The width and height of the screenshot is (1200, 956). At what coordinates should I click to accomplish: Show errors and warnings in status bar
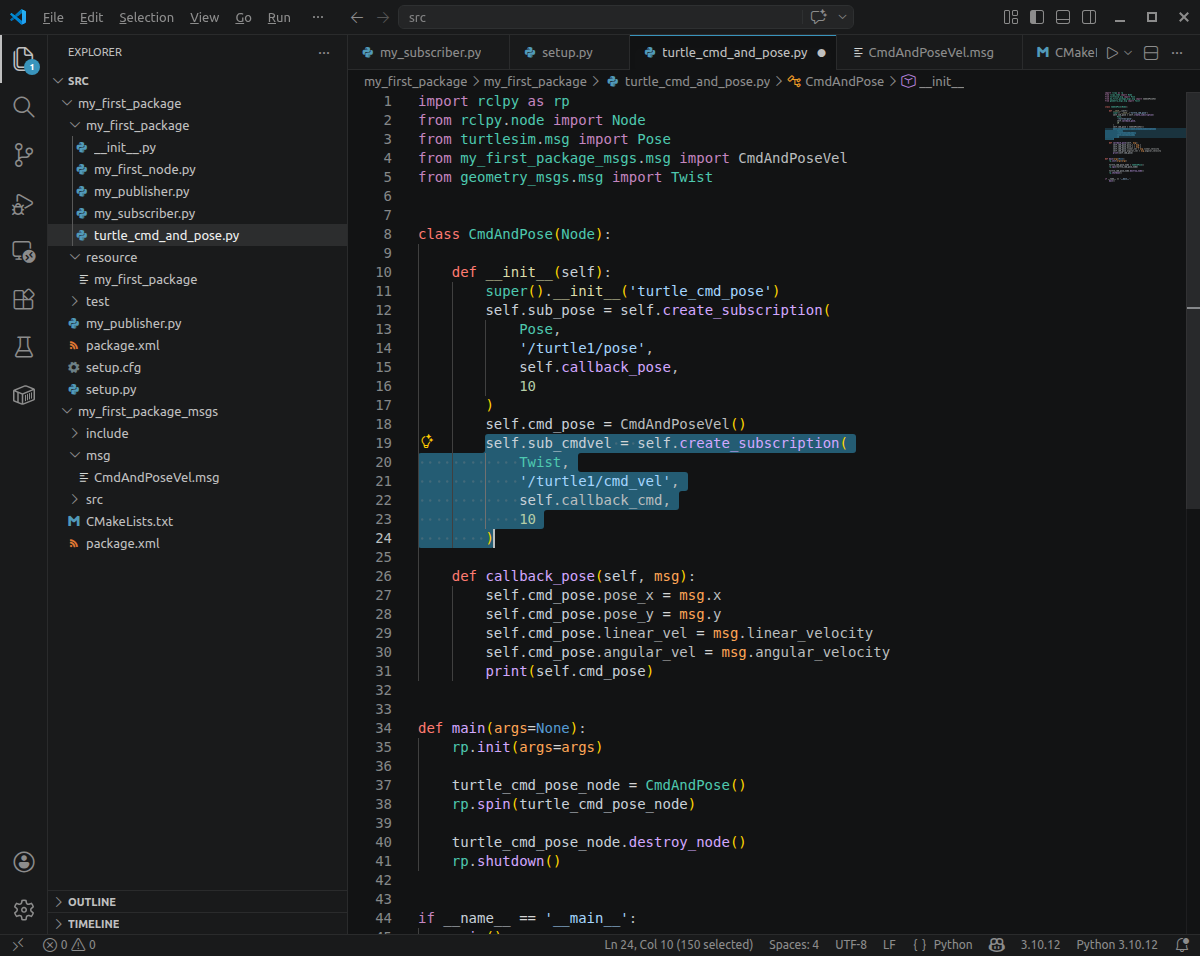tap(69, 944)
